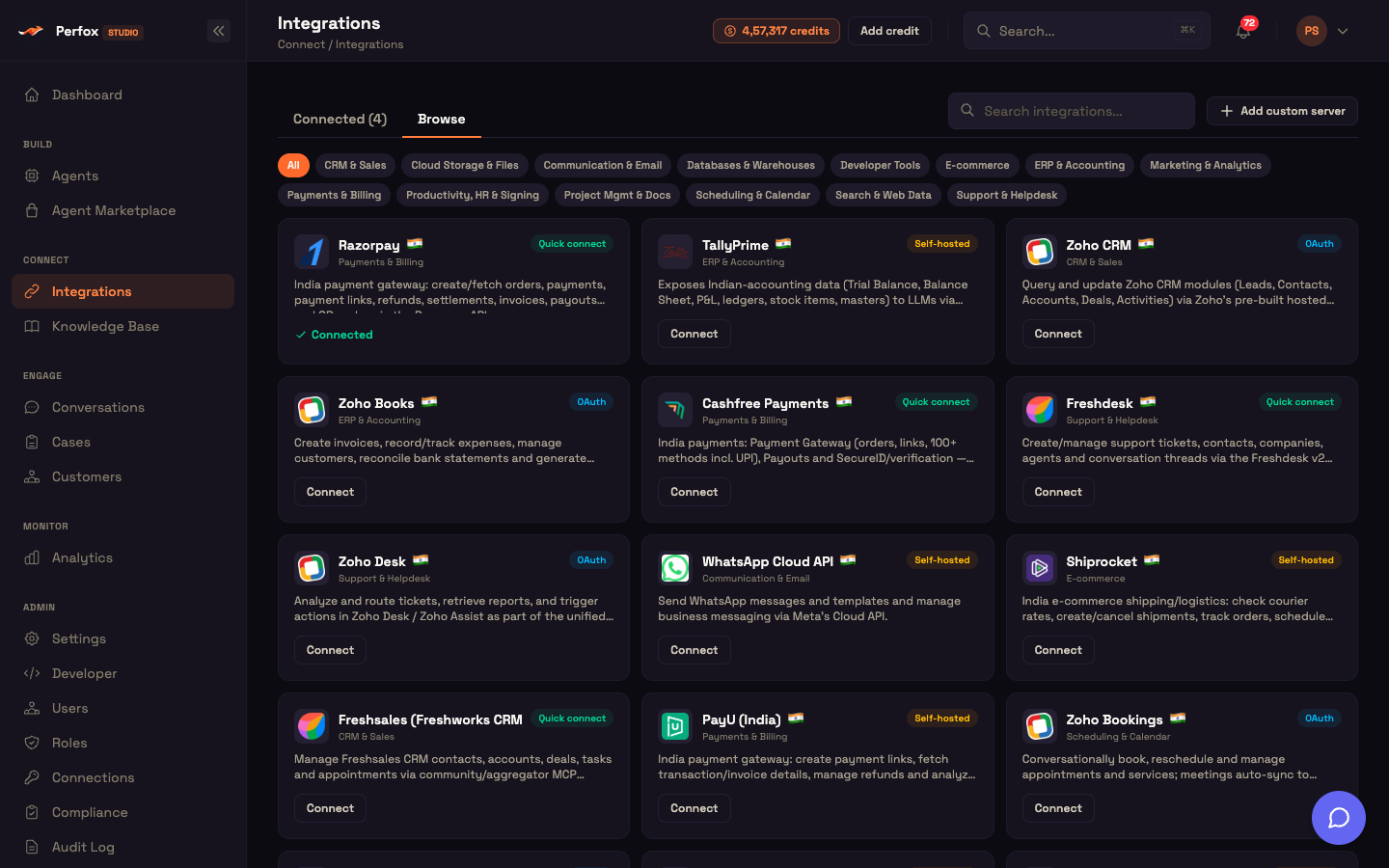Open Compliance in sidebar
Viewport: 1389px width, 868px height.
tap(123, 812)
